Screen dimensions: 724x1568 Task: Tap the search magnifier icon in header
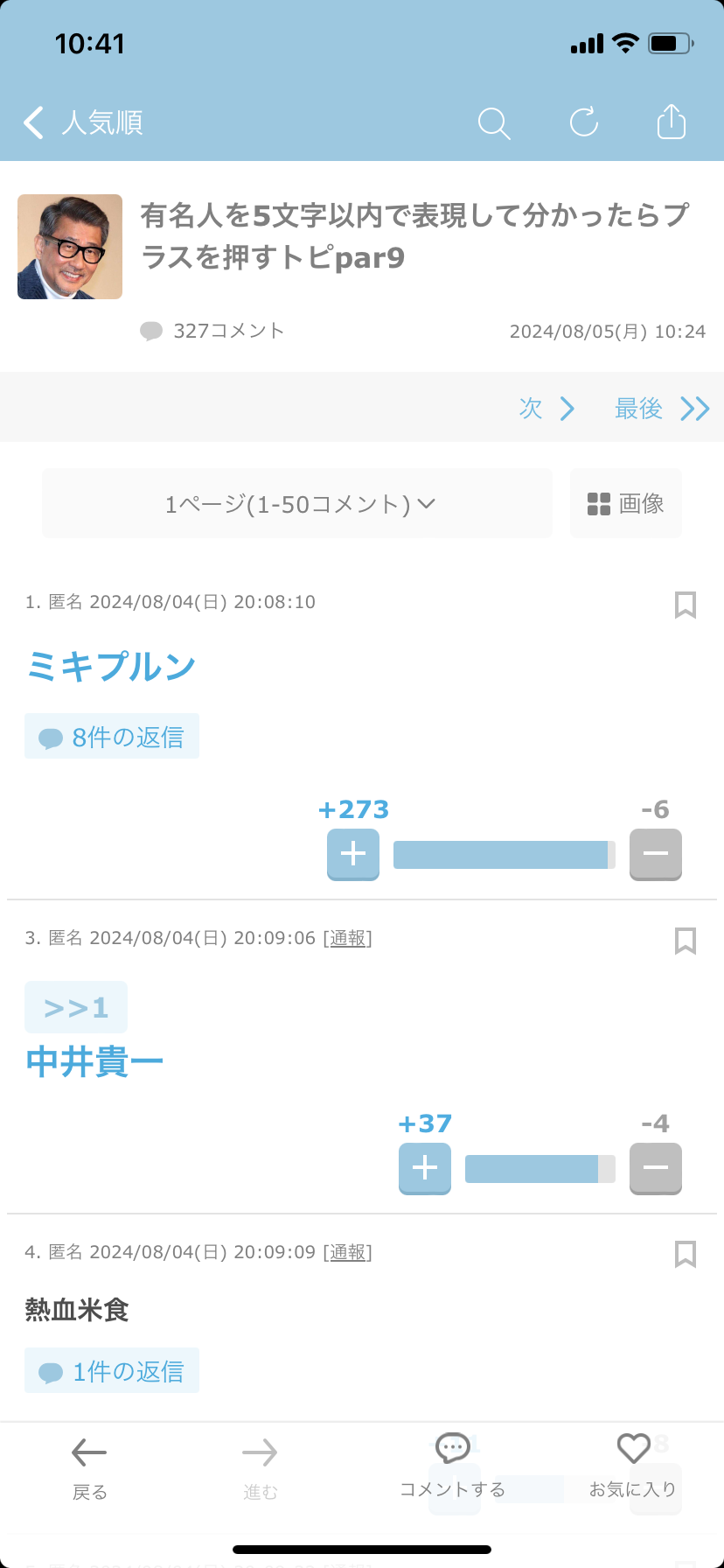(x=494, y=123)
